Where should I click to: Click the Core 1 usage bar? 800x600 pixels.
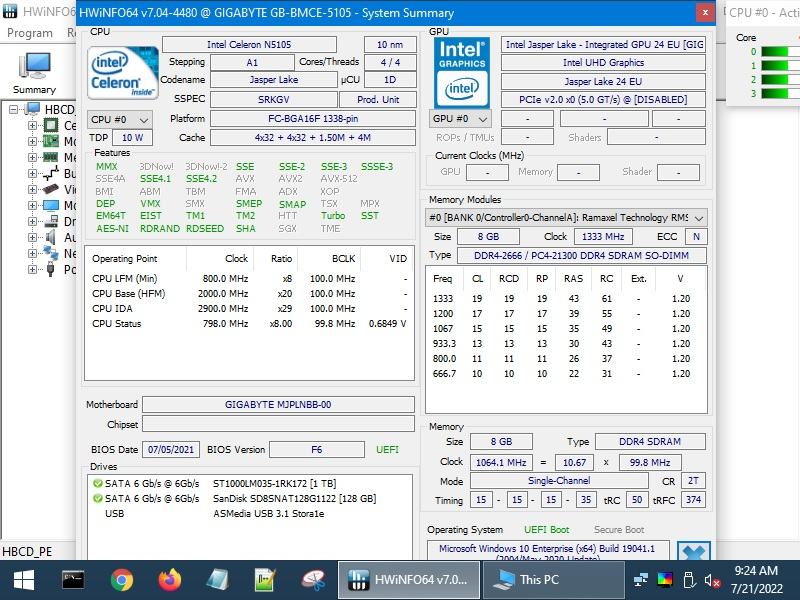(x=780, y=66)
